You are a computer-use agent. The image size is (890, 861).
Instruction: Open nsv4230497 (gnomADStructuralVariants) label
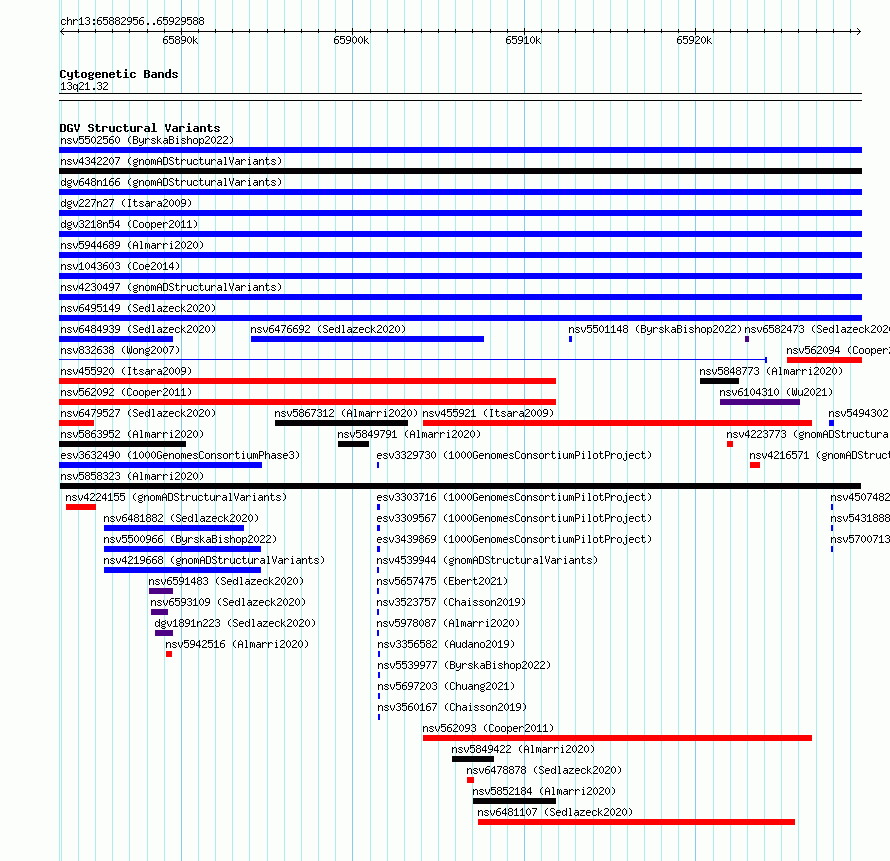click(171, 287)
